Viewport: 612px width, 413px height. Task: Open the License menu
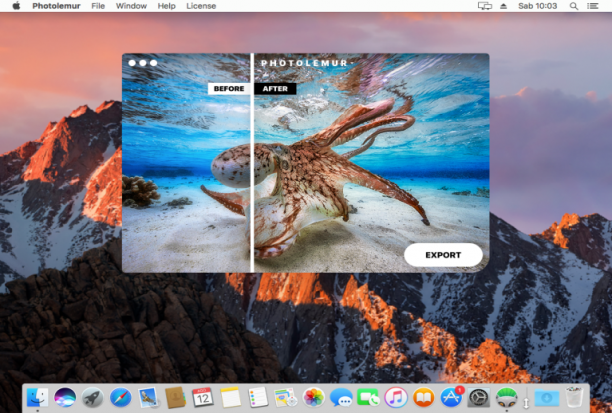pyautogui.click(x=201, y=6)
